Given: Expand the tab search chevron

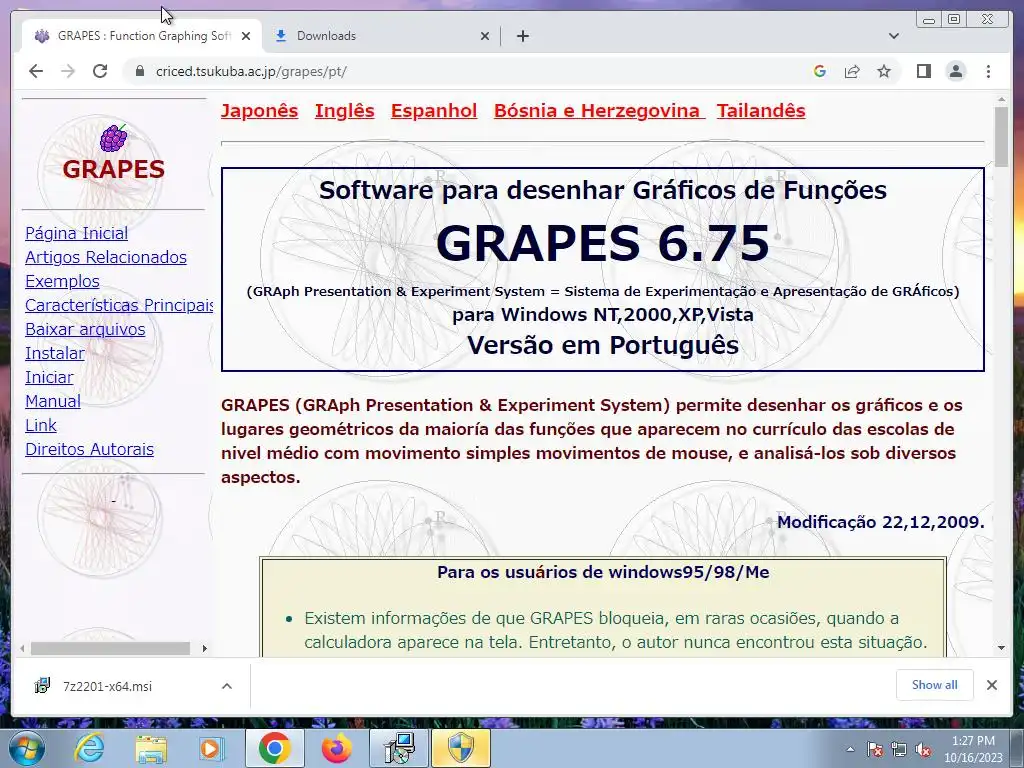Looking at the screenshot, I should [x=894, y=36].
